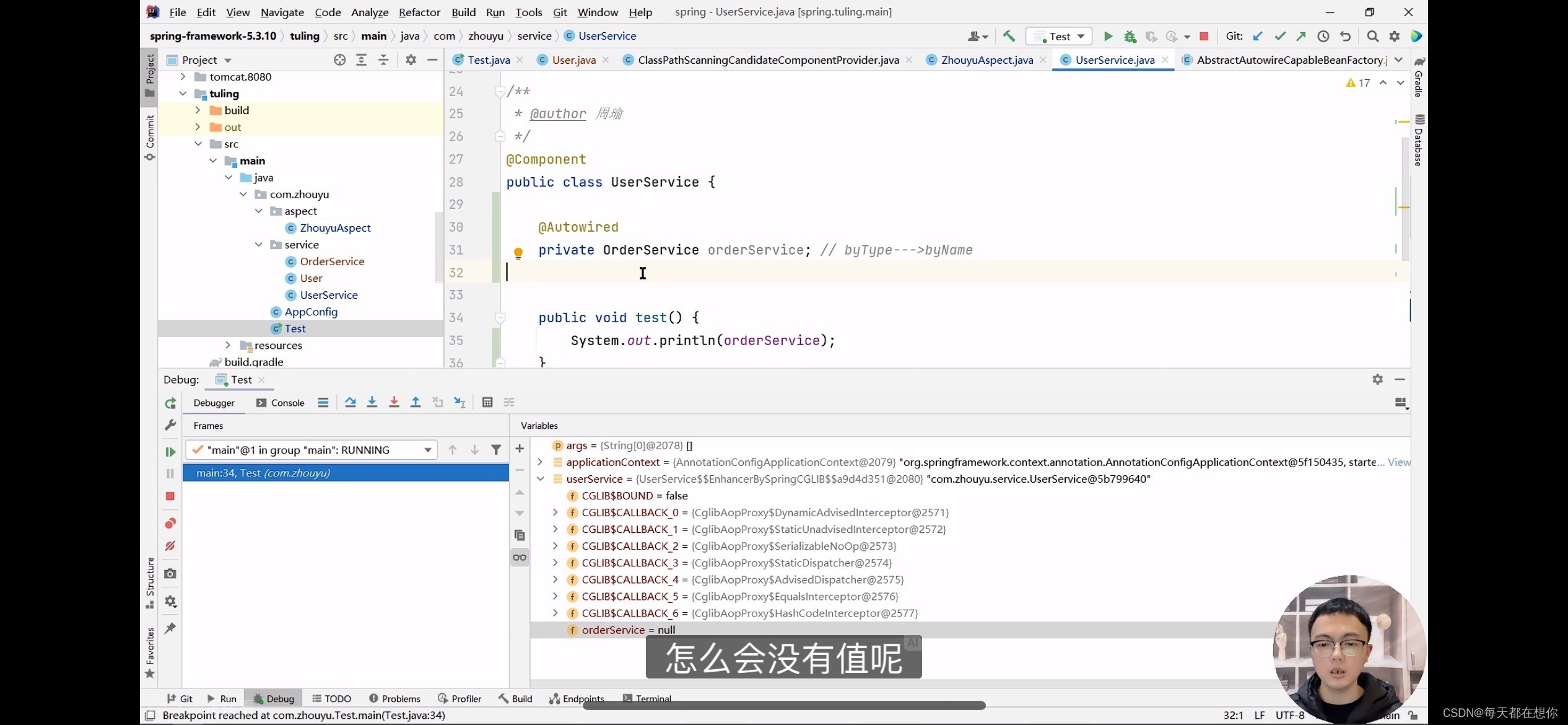Add a new watch with plus icon
Image resolution: width=1568 pixels, height=725 pixels.
point(520,449)
